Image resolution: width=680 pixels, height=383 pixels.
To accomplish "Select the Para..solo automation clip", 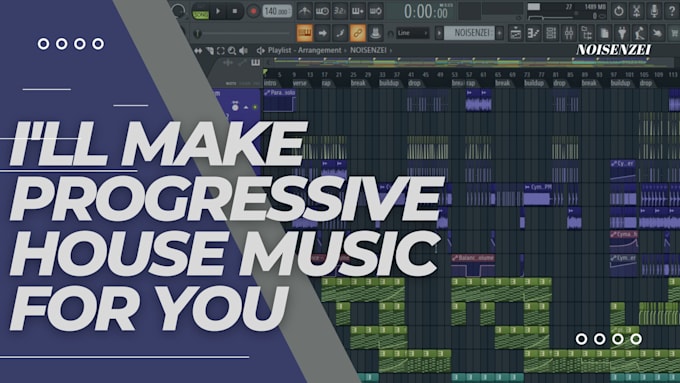I will pyautogui.click(x=279, y=100).
